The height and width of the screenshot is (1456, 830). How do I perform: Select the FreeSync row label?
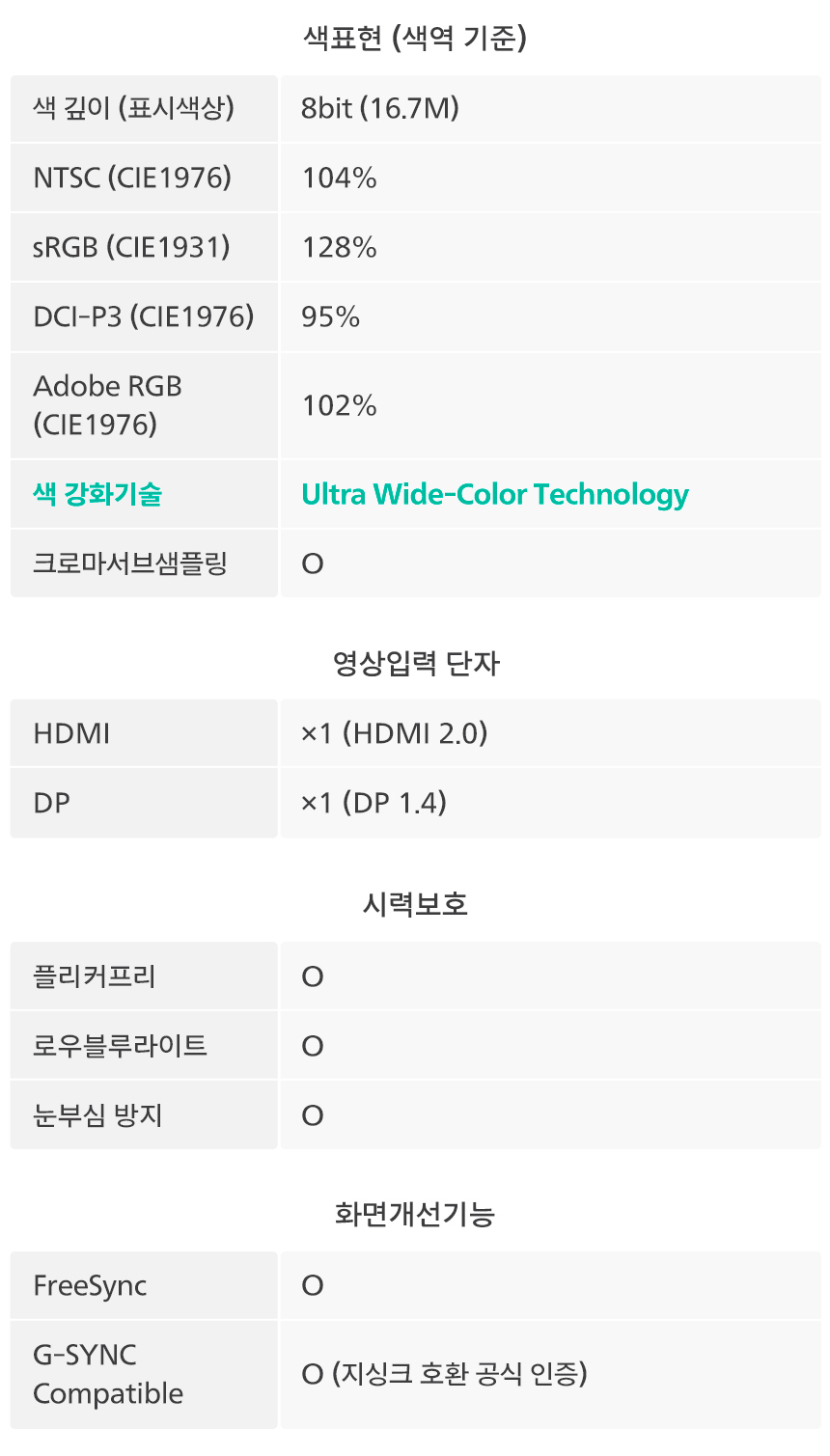click(x=90, y=1285)
